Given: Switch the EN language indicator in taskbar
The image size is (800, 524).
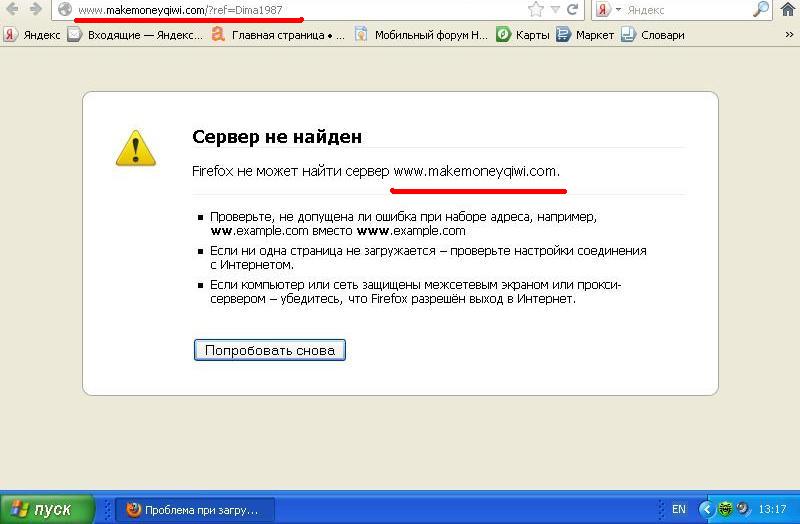Looking at the screenshot, I should [x=679, y=509].
